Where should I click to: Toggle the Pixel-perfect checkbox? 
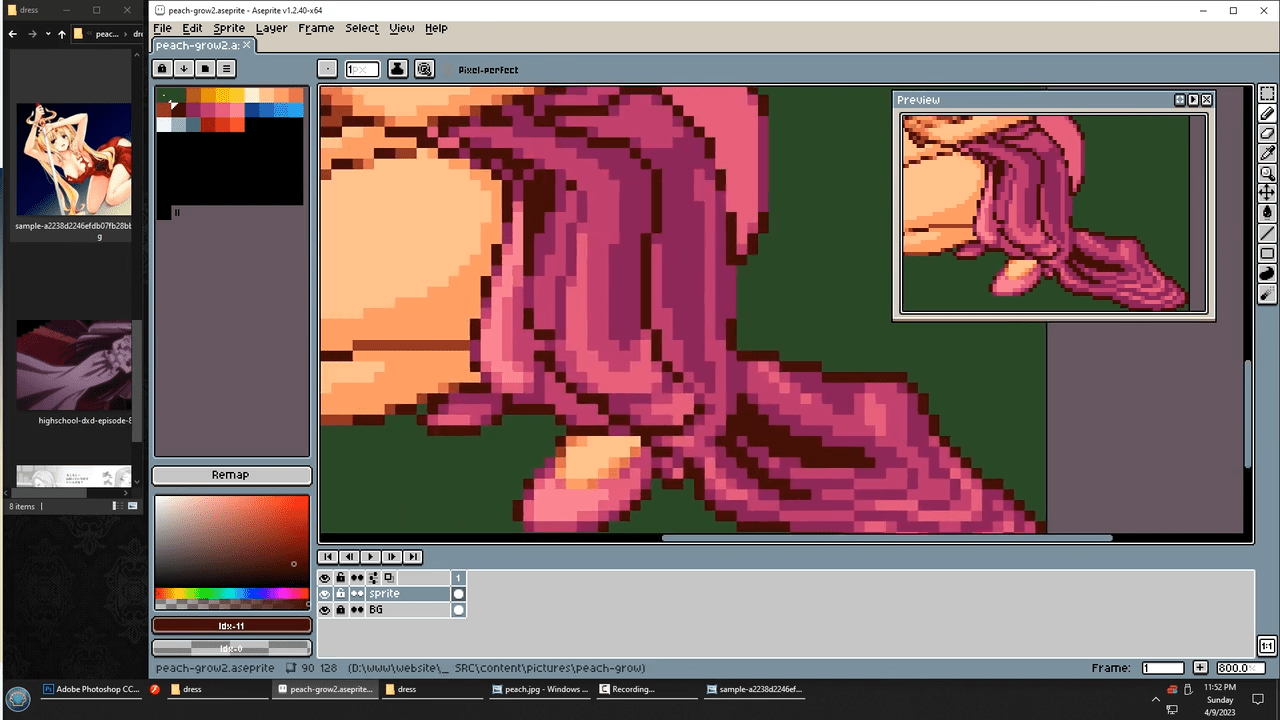[448, 70]
